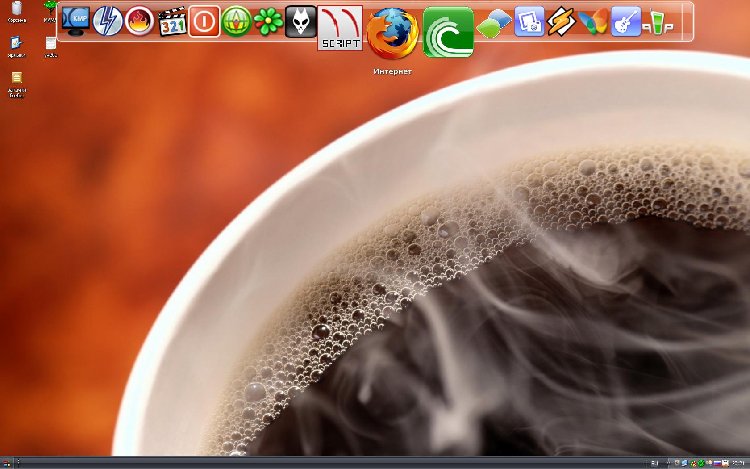Click the red power shutdown icon
The width and height of the screenshot is (750, 469).
point(204,22)
